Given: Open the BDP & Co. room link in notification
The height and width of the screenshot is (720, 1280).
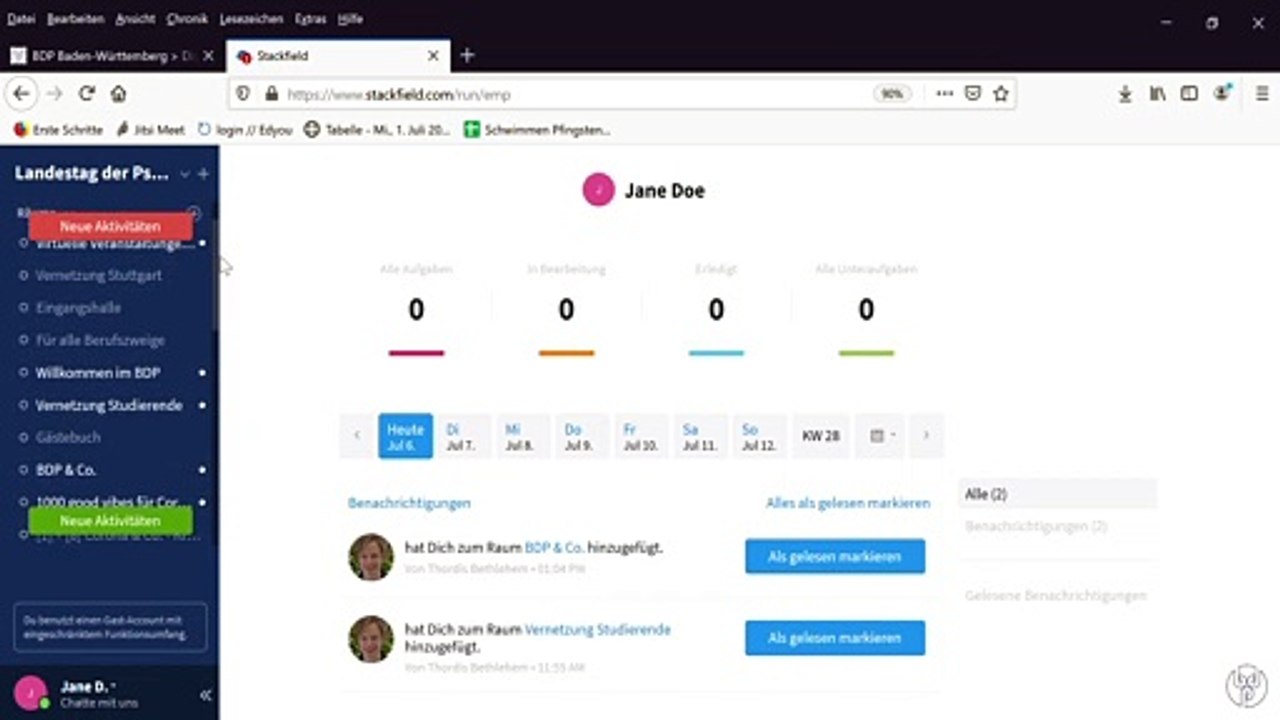Looking at the screenshot, I should [553, 548].
